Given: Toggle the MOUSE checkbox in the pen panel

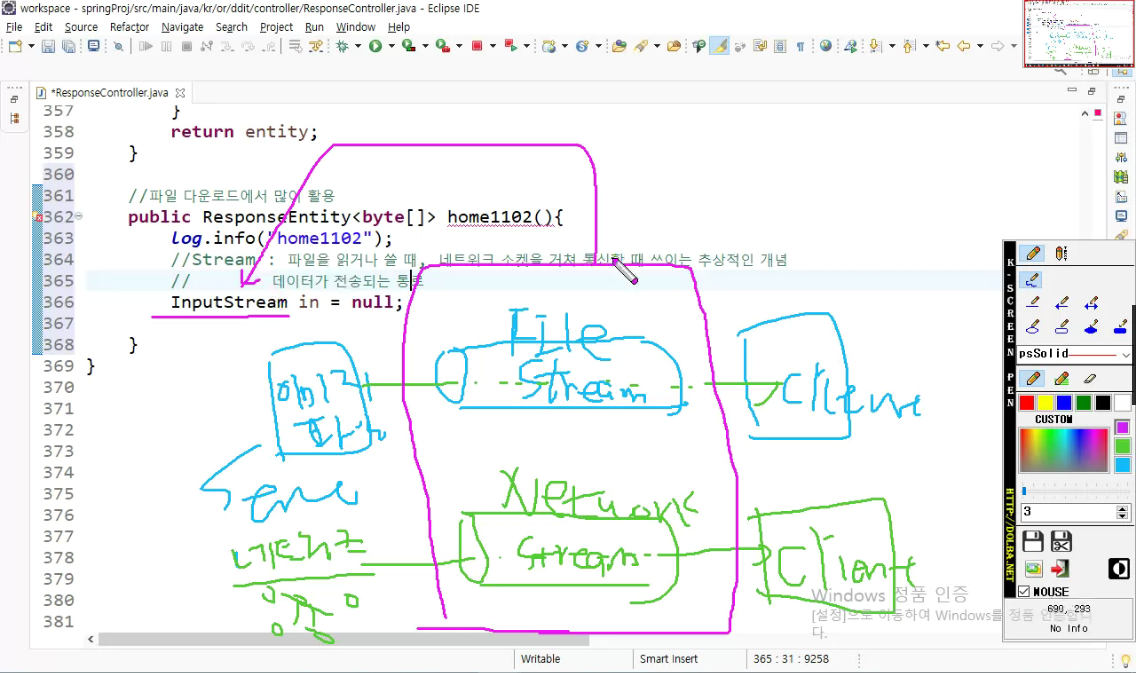Looking at the screenshot, I should (x=1026, y=591).
